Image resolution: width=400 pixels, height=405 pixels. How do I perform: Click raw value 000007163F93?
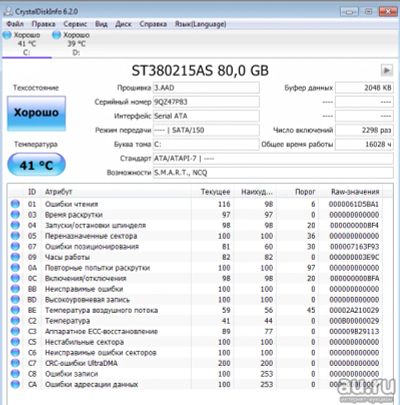coord(354,247)
